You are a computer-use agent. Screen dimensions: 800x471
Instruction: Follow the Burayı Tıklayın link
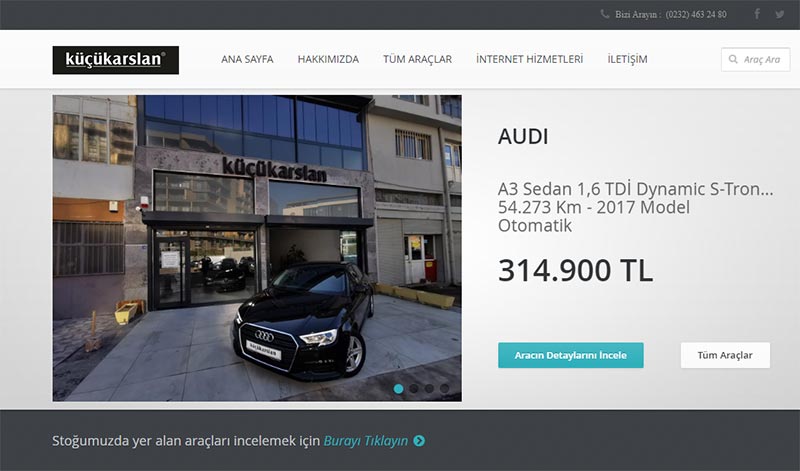(x=366, y=440)
